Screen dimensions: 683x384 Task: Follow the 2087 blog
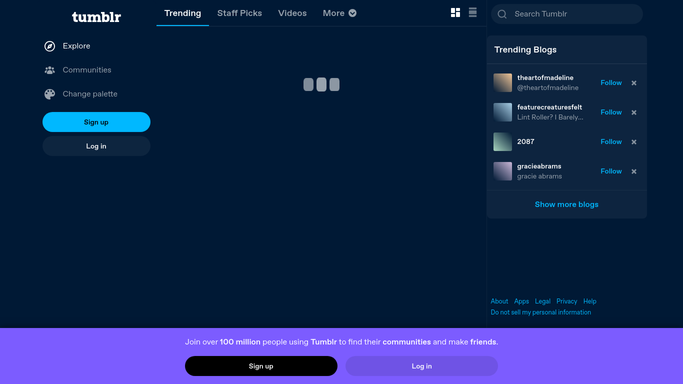(x=611, y=142)
